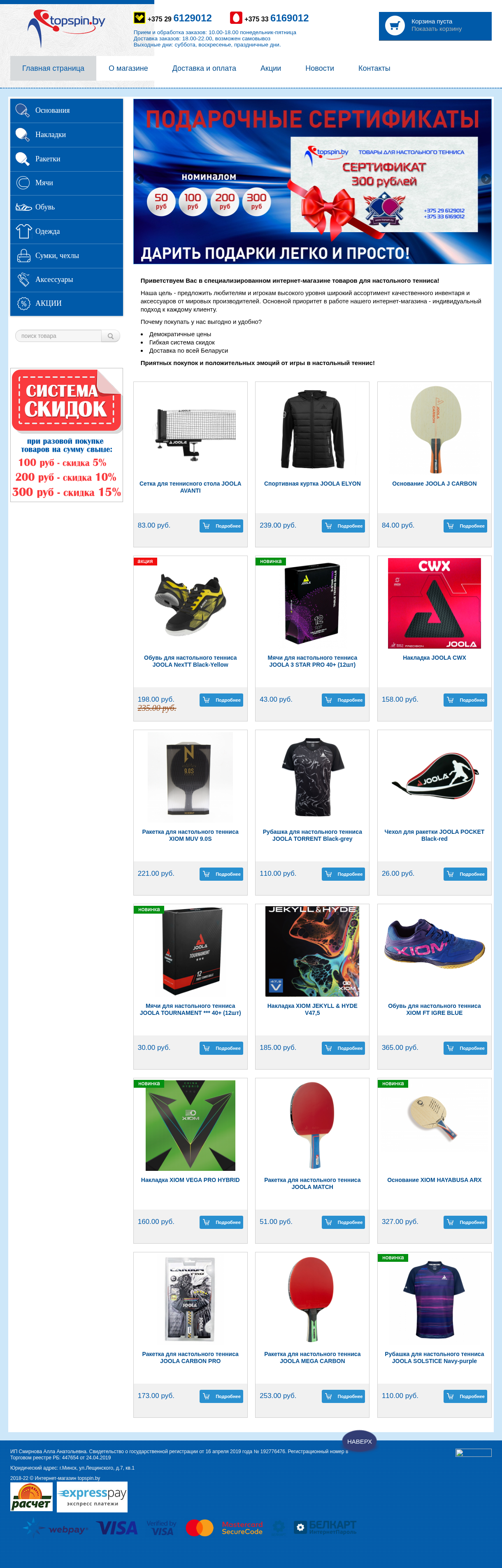Click the Показать корзину link
The width and height of the screenshot is (502, 1568).
point(436,29)
